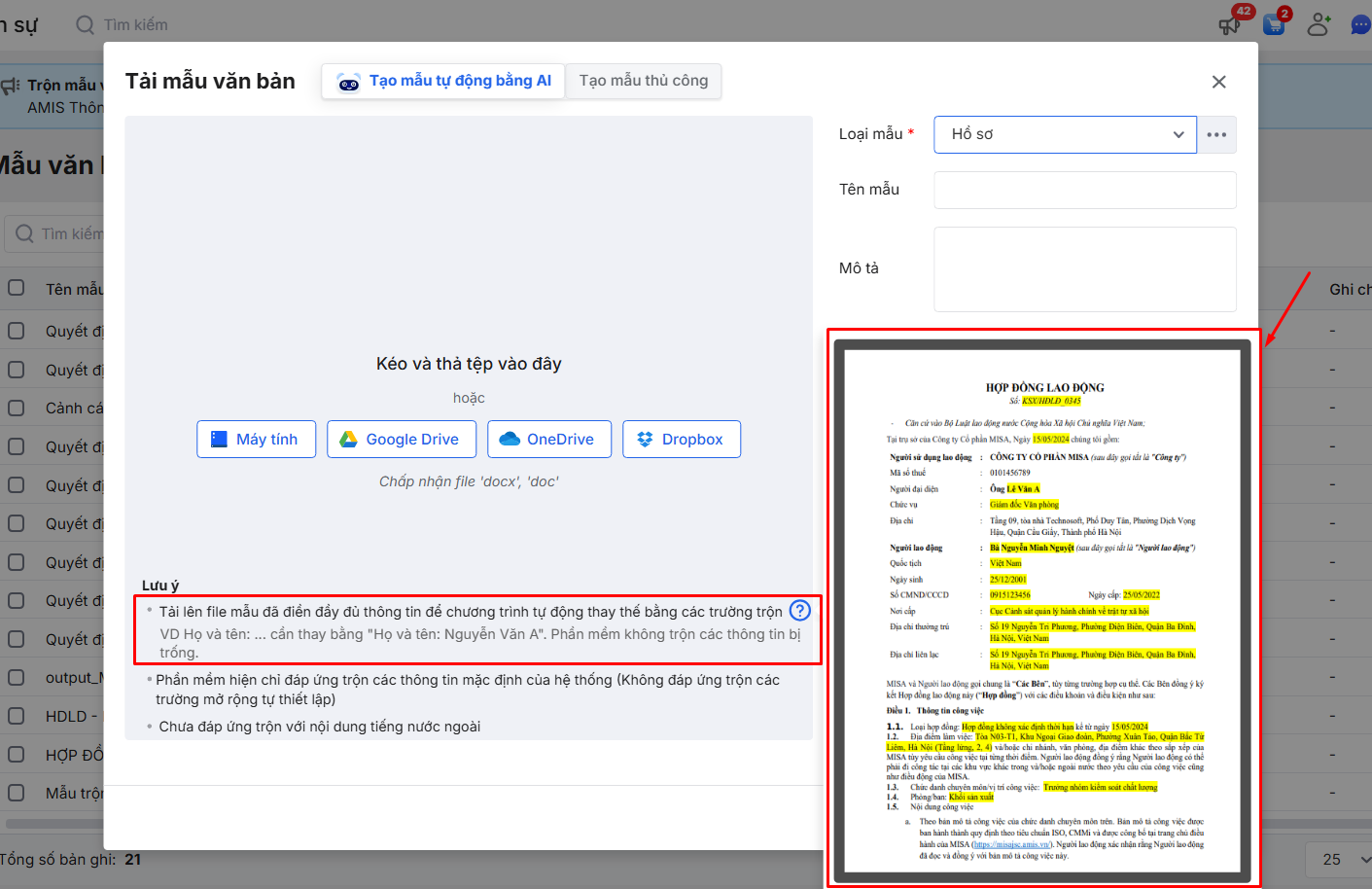Click into the Mô tả text area
The height and width of the screenshot is (889, 1372).
click(1085, 269)
